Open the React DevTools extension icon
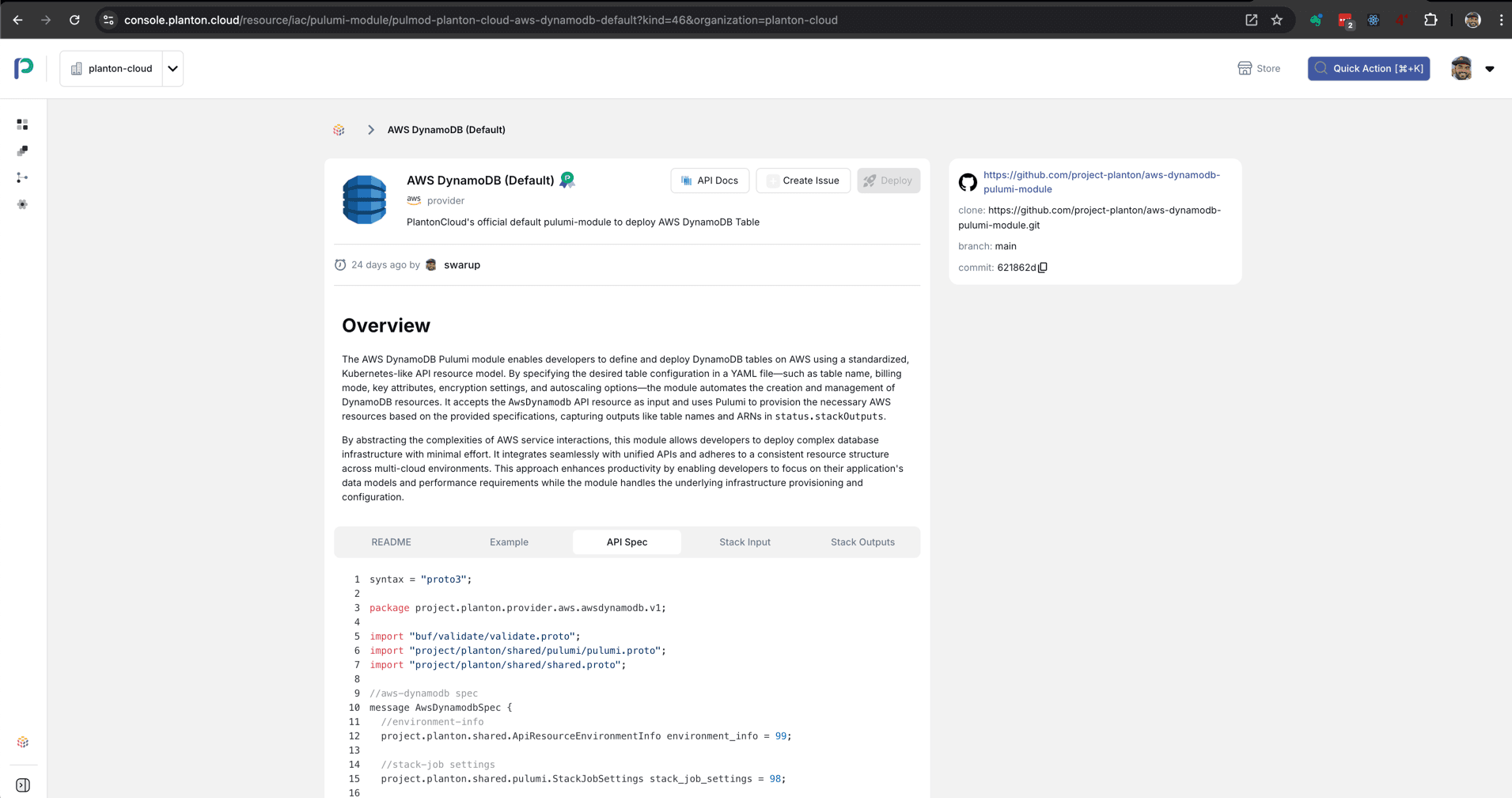Screen dimensions: 1512x798 1373,20
